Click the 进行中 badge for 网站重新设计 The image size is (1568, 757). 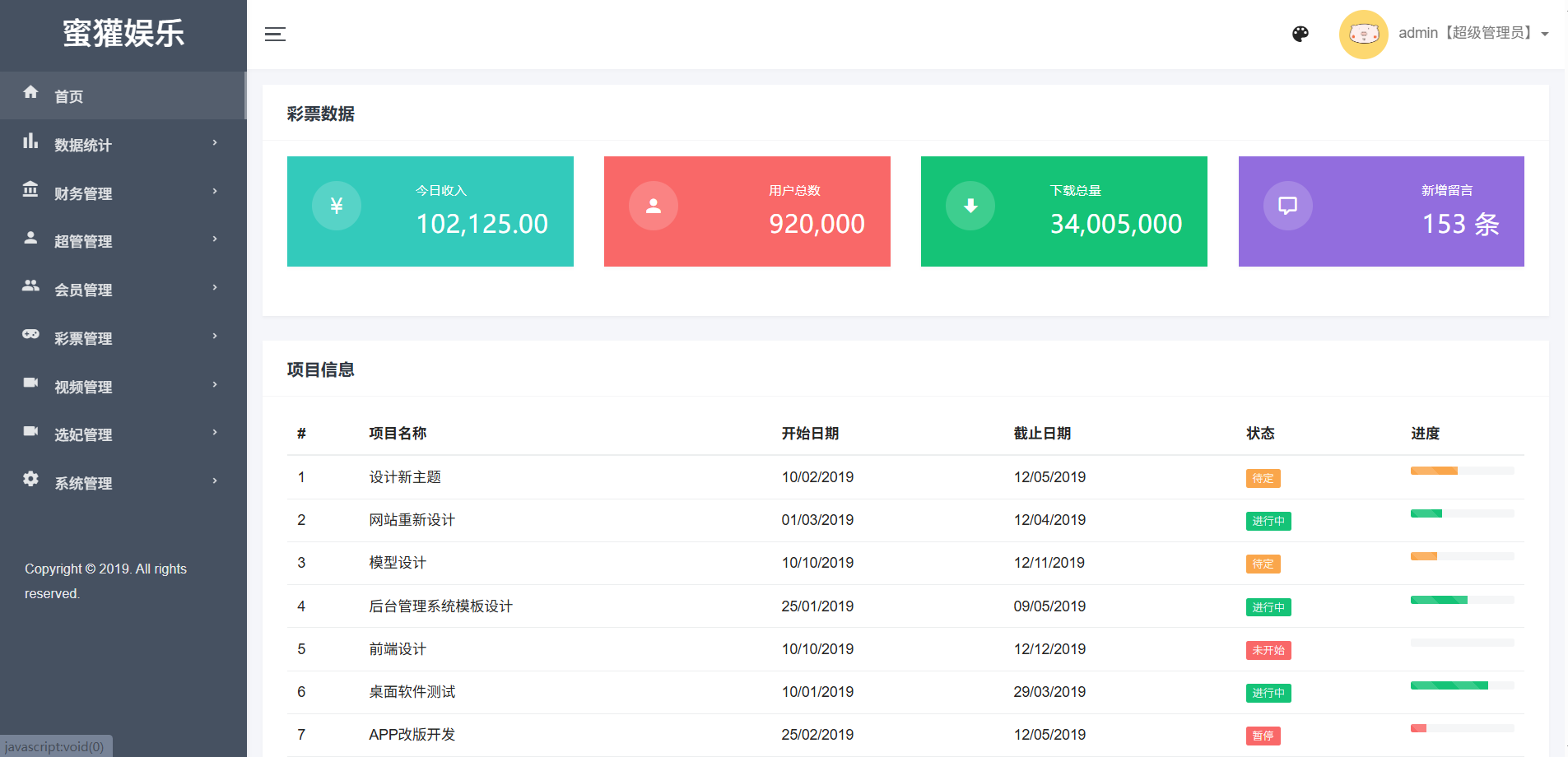point(1268,521)
